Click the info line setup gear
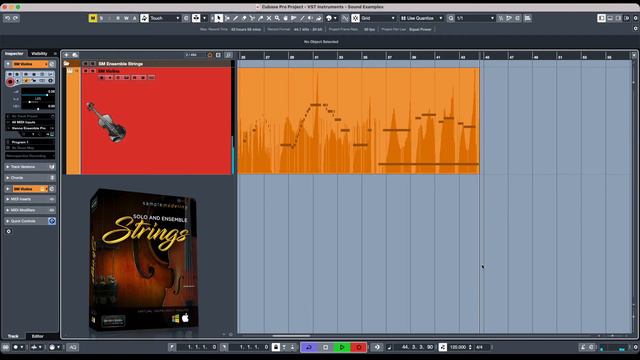 [x=635, y=29]
